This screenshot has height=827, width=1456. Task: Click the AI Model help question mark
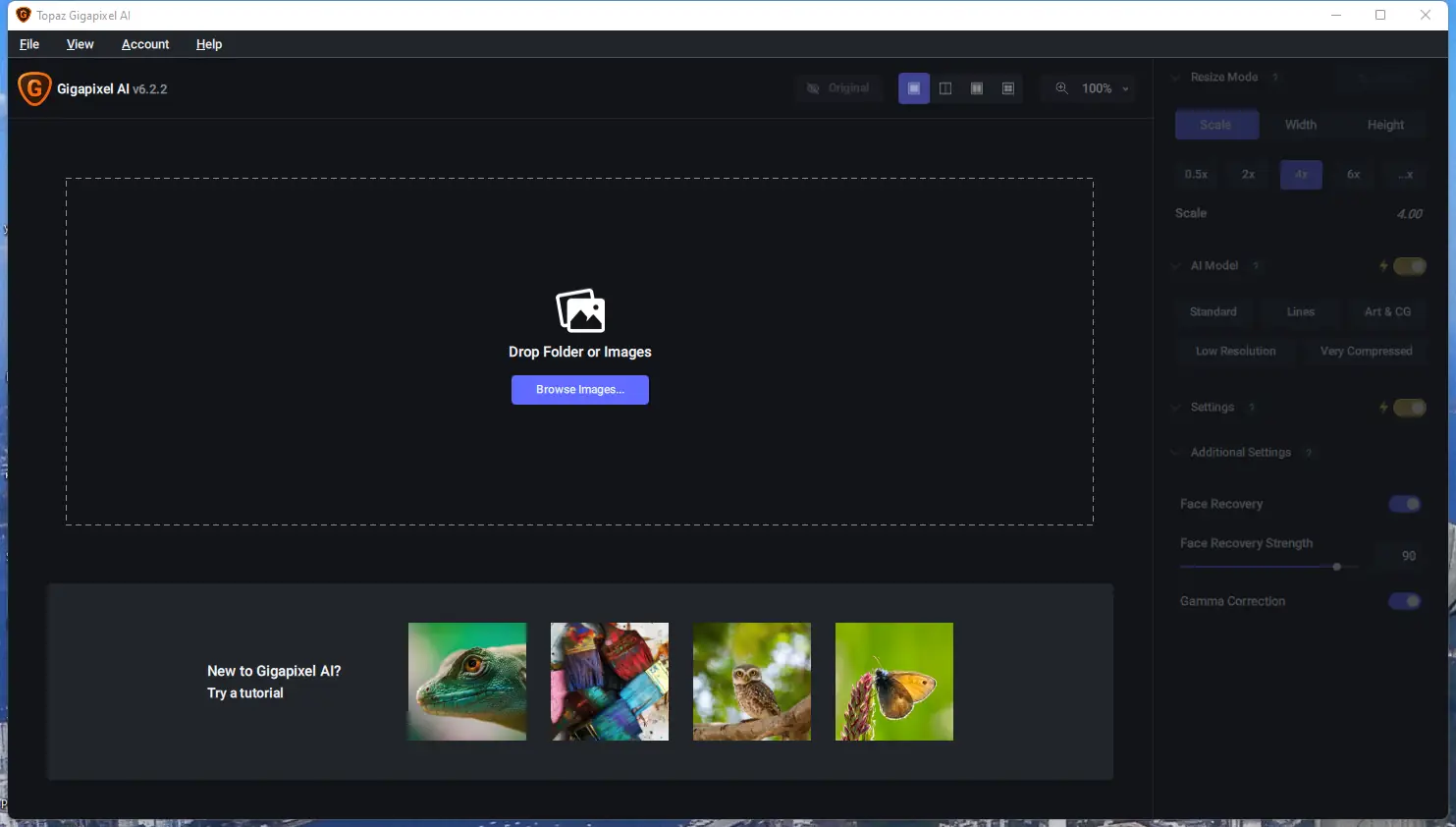[x=1256, y=266]
